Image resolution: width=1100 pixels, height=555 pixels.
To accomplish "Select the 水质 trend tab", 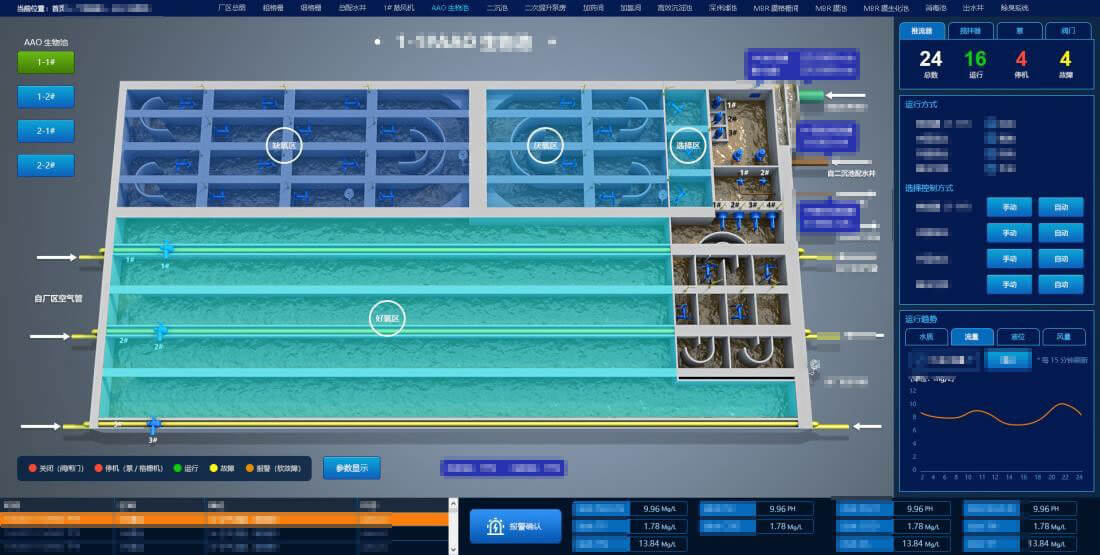I will (926, 337).
